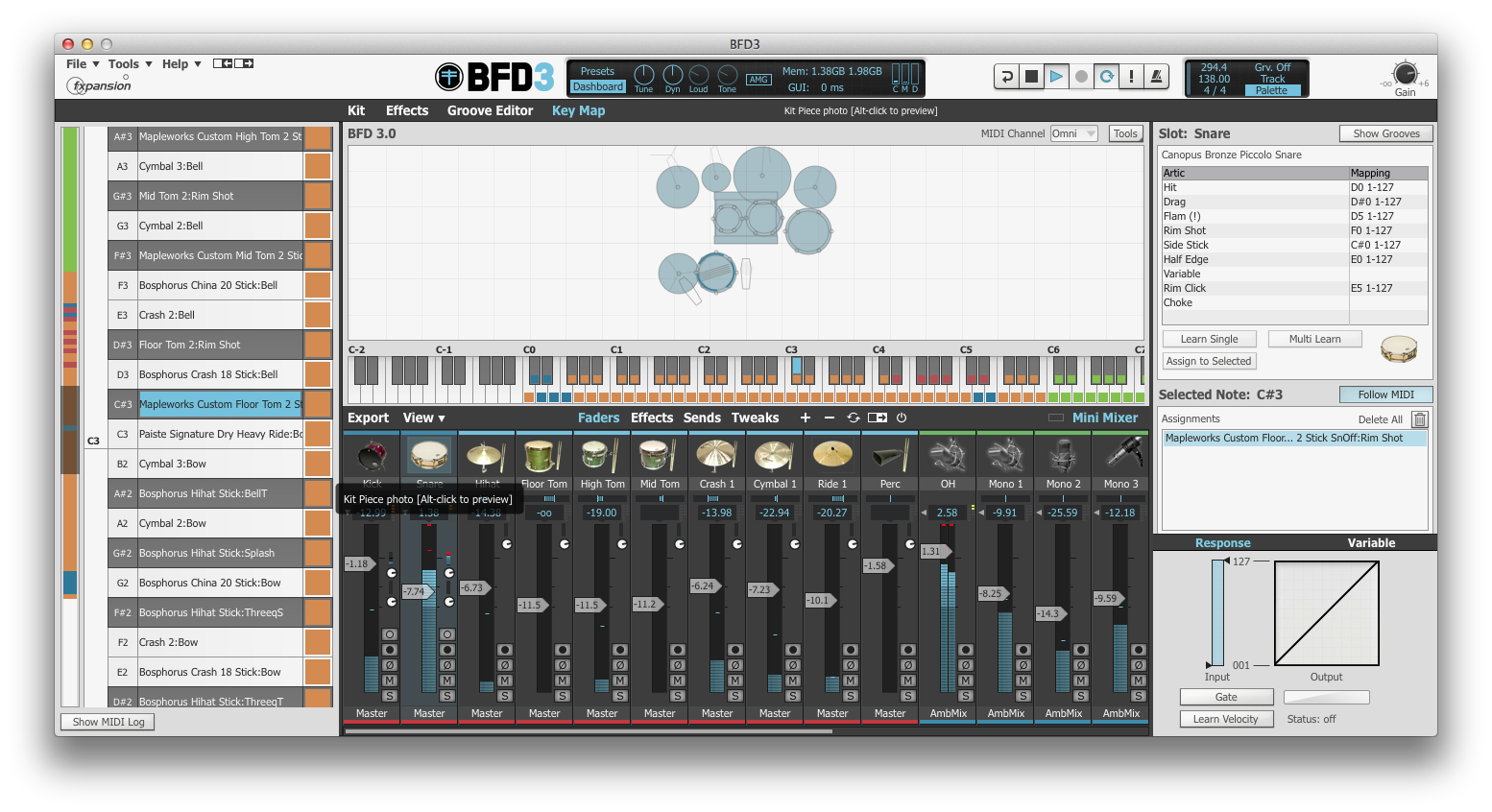Click the return-to-start transport button

[x=1006, y=77]
